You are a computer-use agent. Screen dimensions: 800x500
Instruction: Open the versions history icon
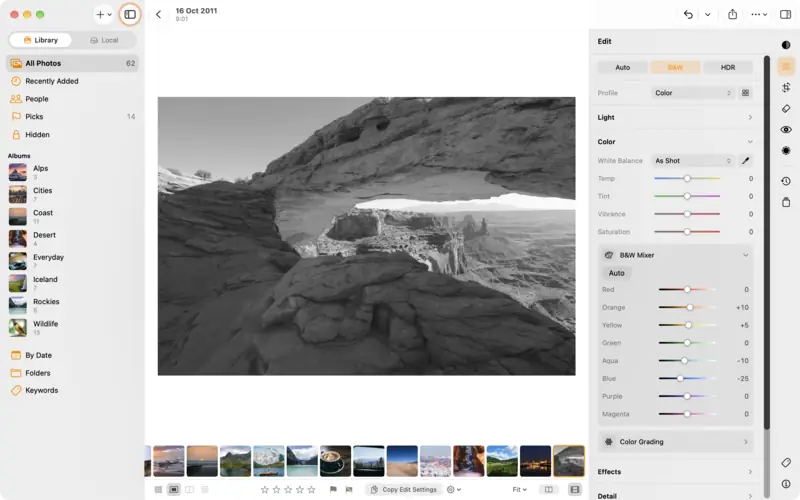pos(786,181)
